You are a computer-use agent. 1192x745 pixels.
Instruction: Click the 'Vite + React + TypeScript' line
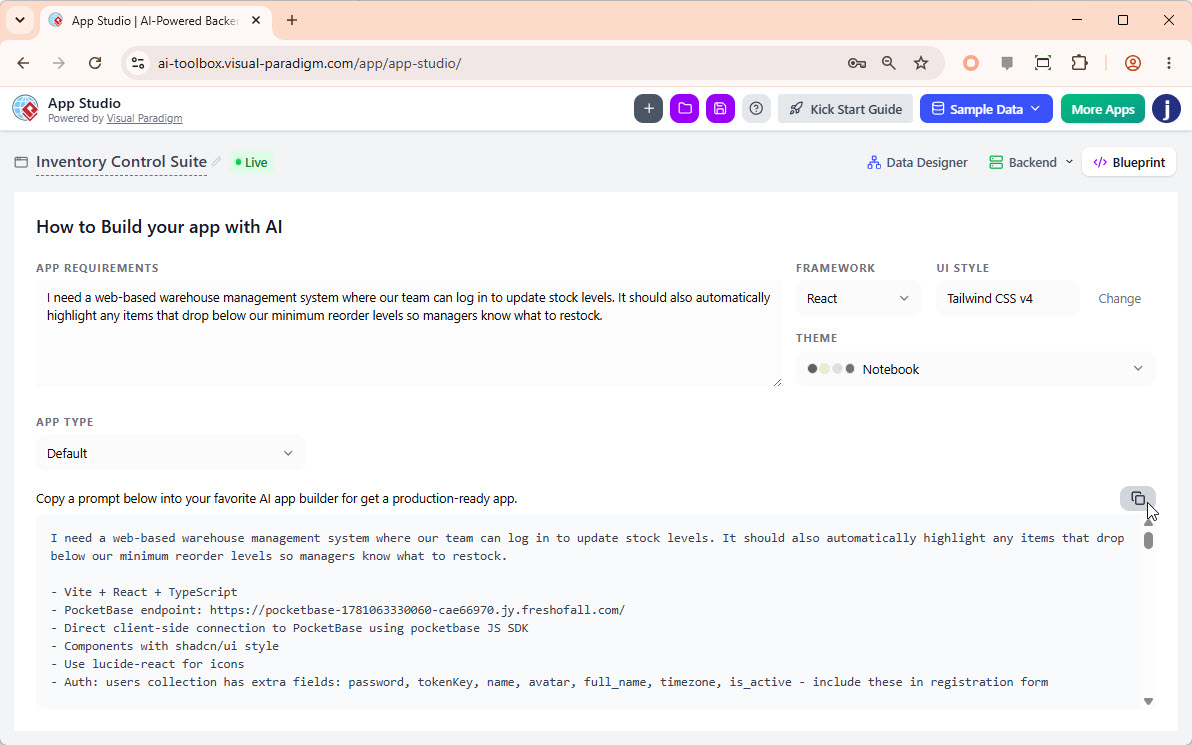click(144, 591)
